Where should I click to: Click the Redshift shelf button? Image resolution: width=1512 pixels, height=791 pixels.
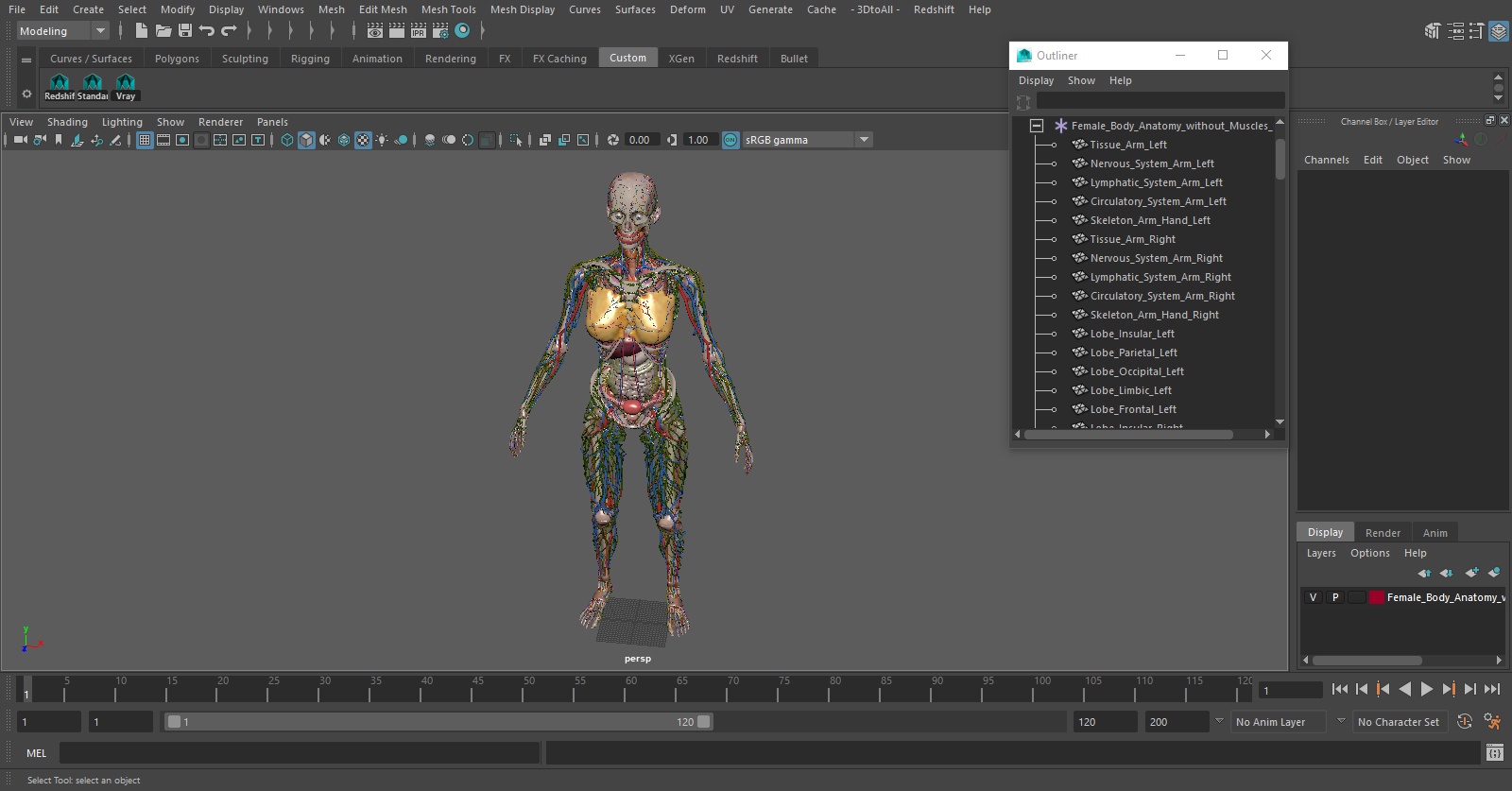[x=59, y=87]
